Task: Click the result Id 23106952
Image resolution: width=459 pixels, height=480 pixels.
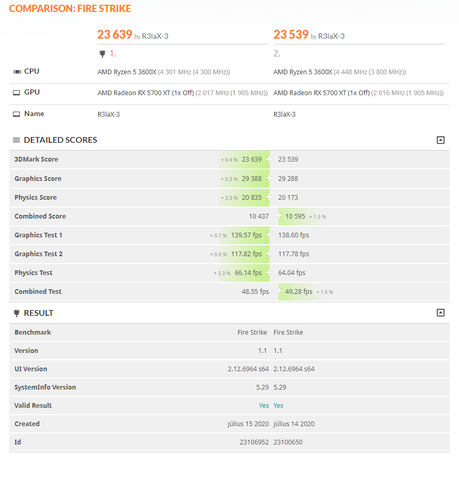Action: [254, 442]
